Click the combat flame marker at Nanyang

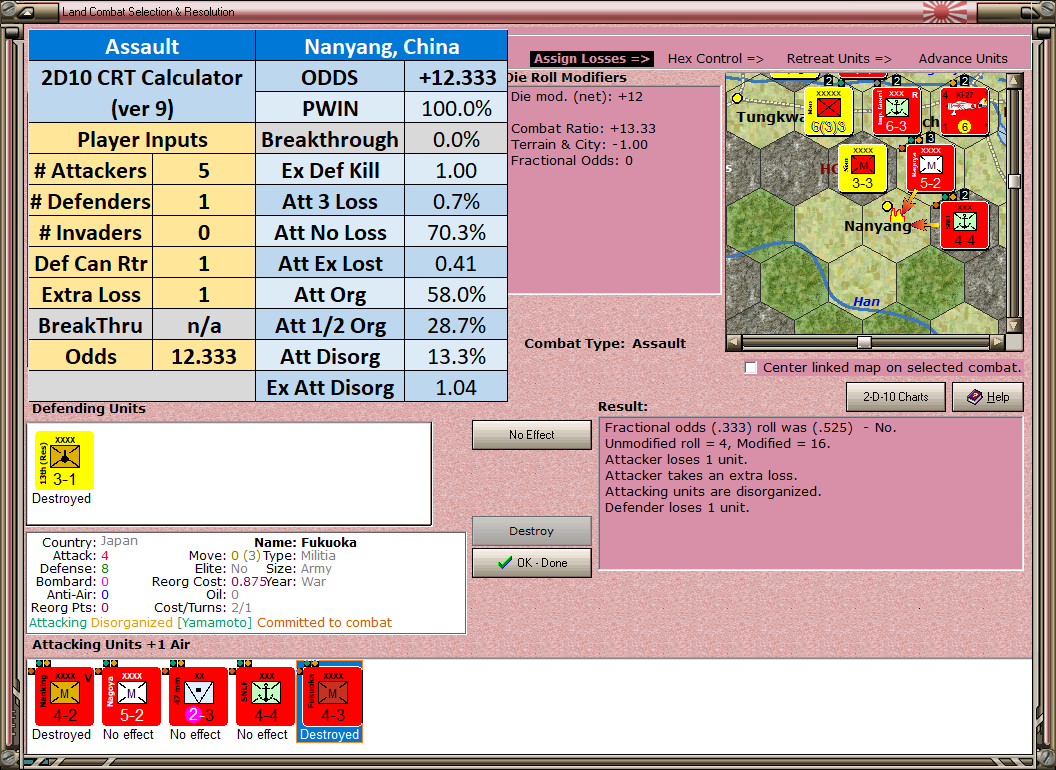tap(897, 216)
